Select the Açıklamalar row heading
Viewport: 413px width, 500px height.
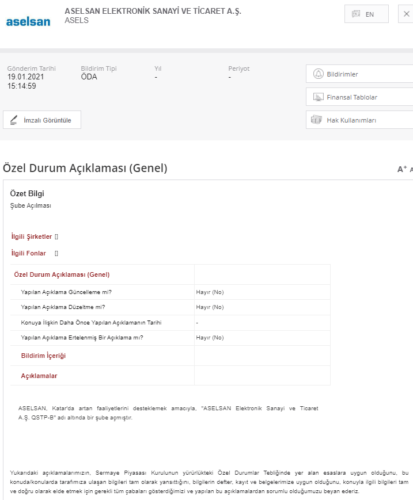[39, 376]
